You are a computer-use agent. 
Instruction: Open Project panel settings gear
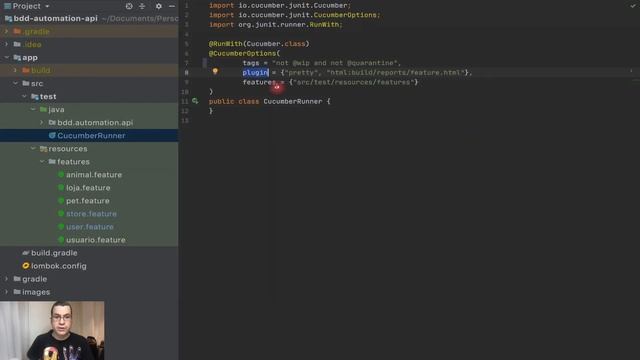pos(158,6)
